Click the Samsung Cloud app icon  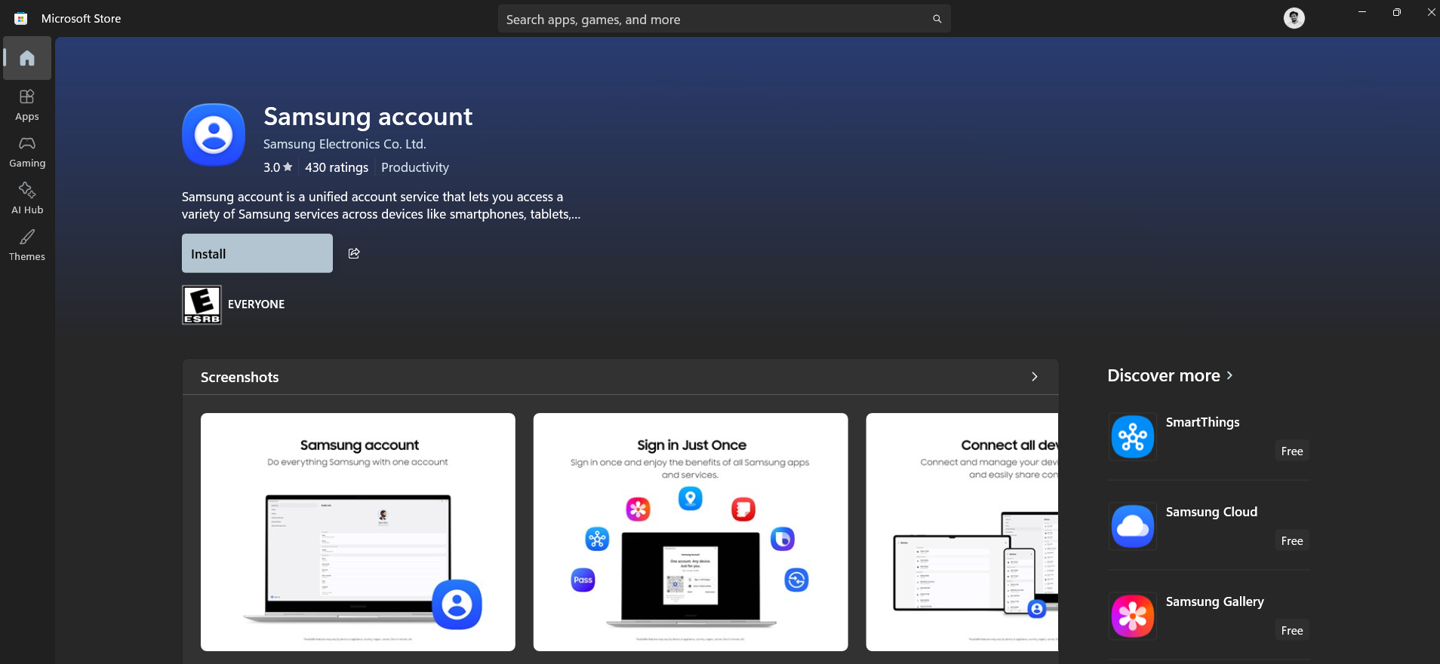(x=1132, y=526)
